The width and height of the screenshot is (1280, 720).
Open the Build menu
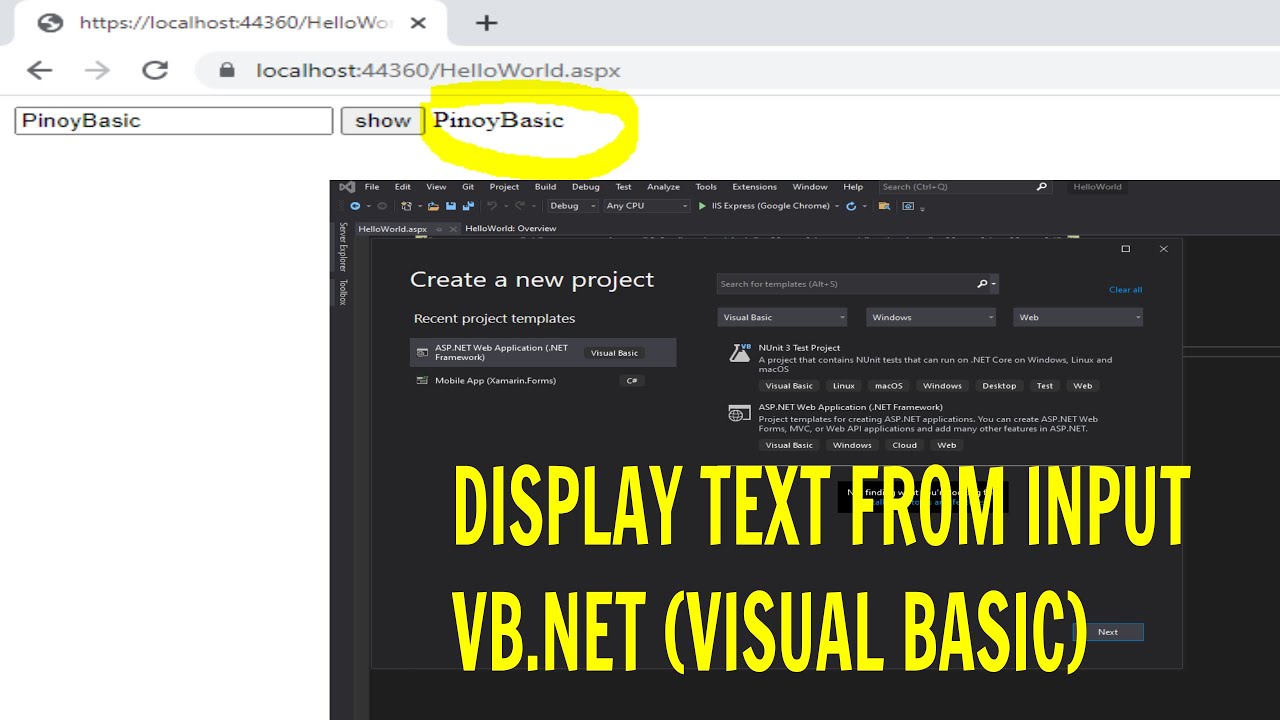(545, 187)
